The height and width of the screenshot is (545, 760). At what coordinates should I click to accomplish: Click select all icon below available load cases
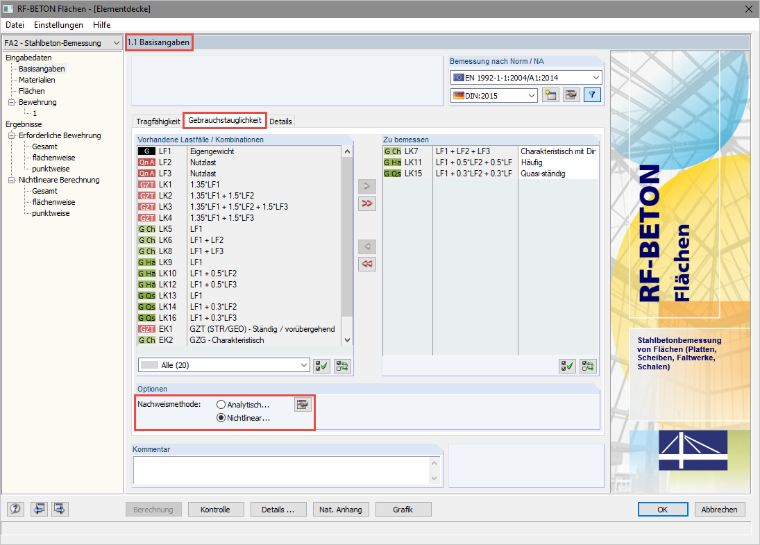(322, 366)
